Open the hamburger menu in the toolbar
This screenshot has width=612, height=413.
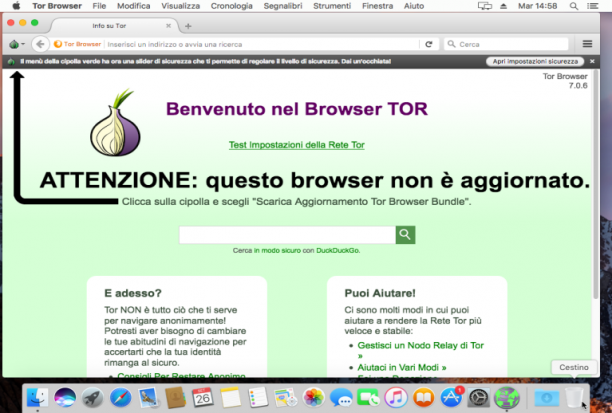[587, 44]
